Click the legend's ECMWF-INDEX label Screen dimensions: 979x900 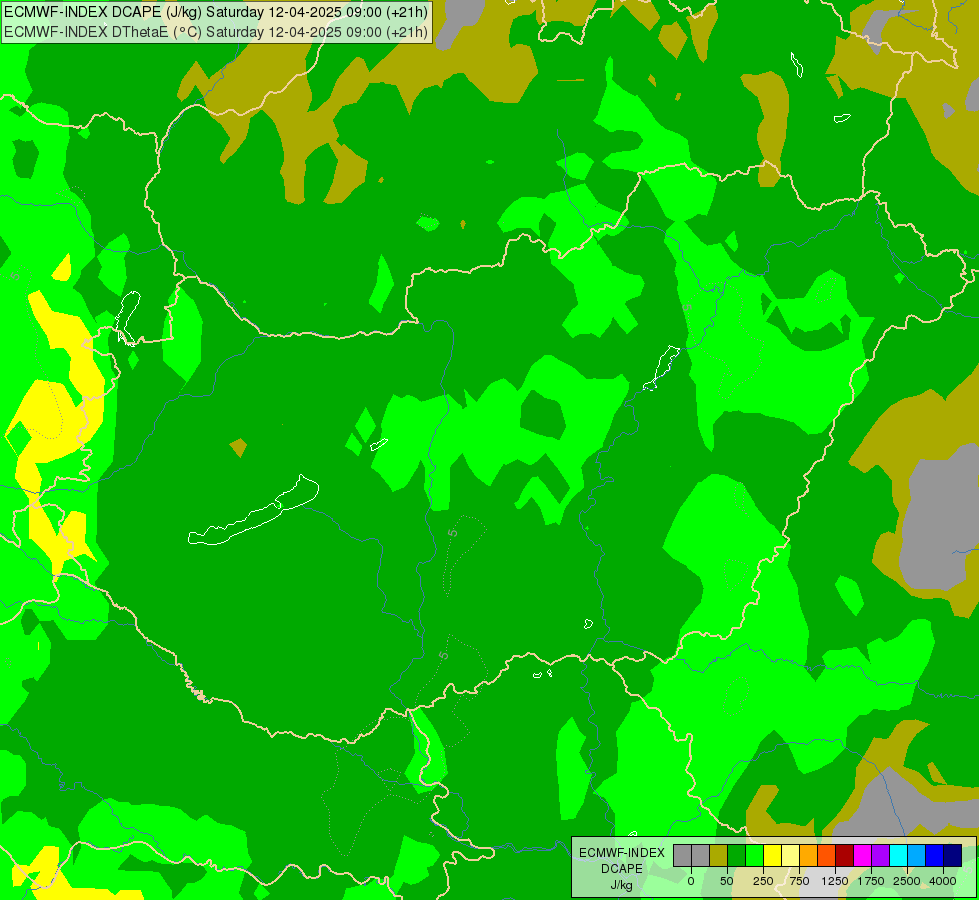point(622,853)
